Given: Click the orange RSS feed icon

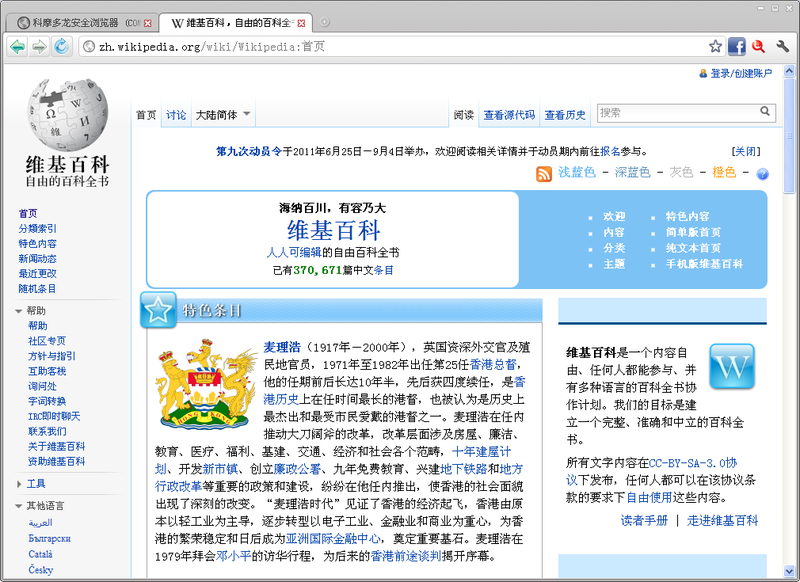Looking at the screenshot, I should coord(544,174).
